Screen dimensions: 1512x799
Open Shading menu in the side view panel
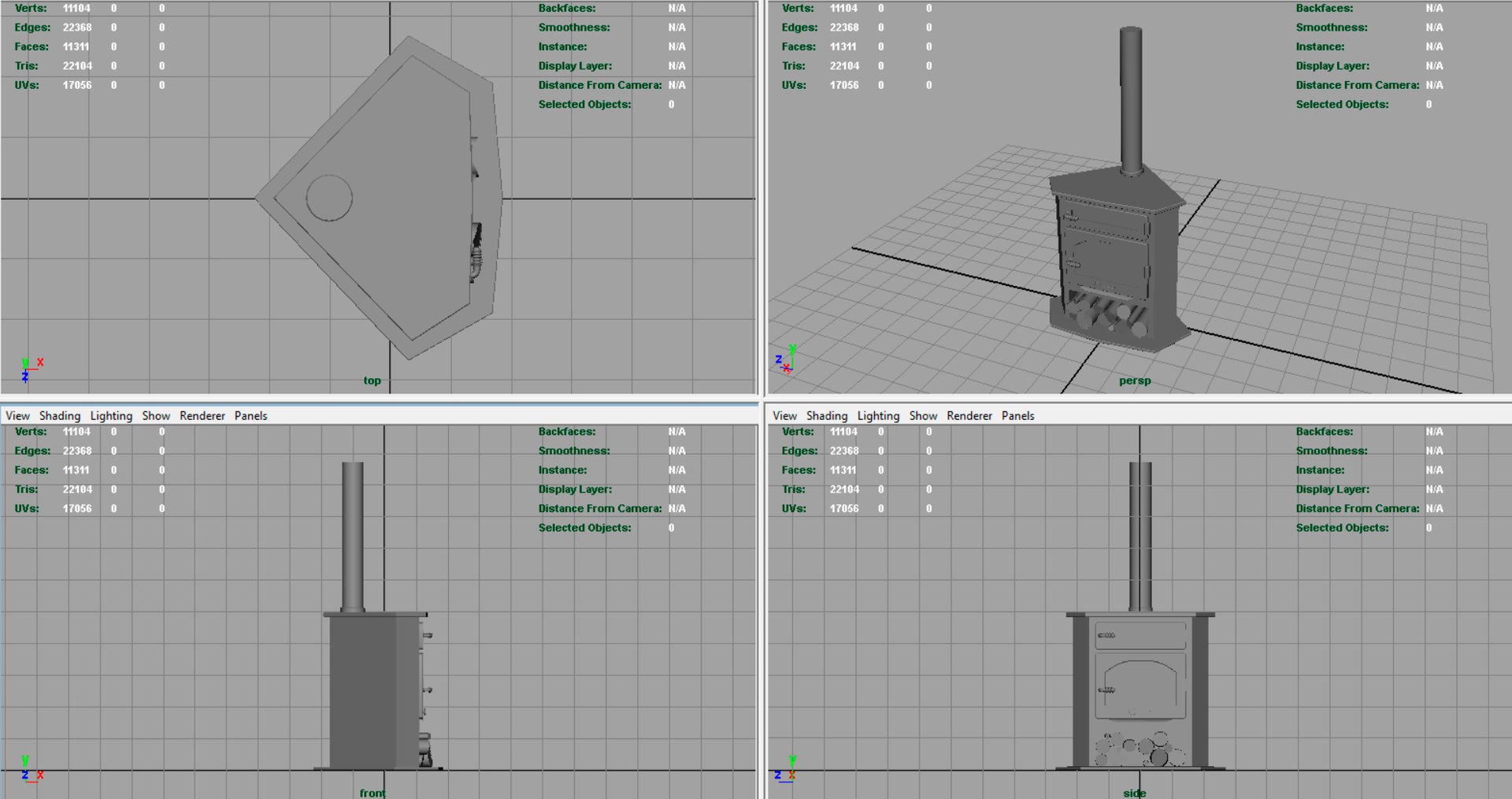827,415
